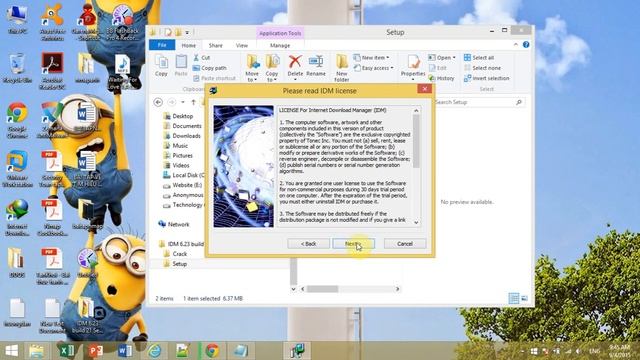Viewport: 640px width, 360px height.
Task: Click Select all in the ribbon
Action: [479, 58]
